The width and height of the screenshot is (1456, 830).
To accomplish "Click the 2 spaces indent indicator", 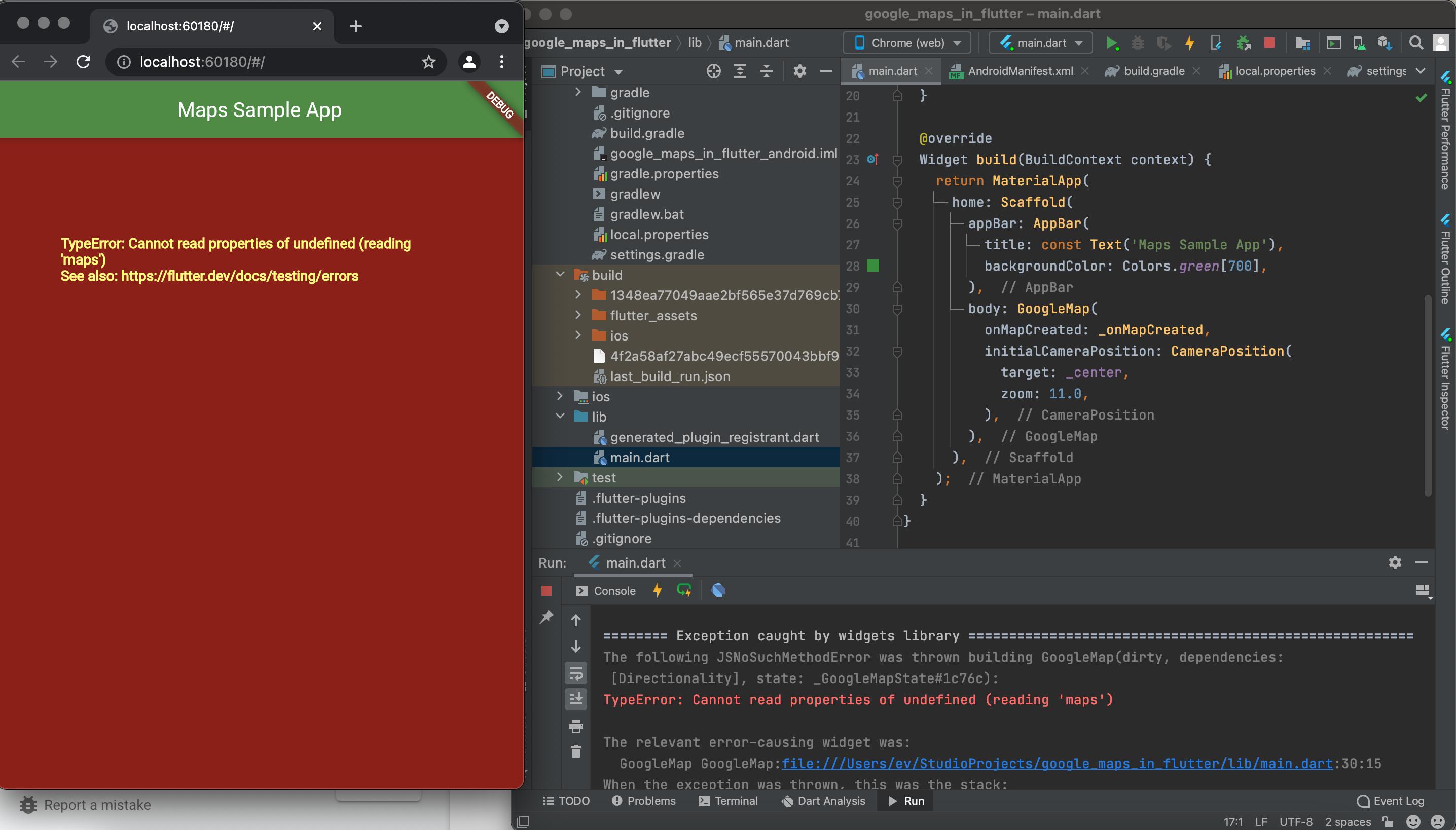I will click(1348, 821).
